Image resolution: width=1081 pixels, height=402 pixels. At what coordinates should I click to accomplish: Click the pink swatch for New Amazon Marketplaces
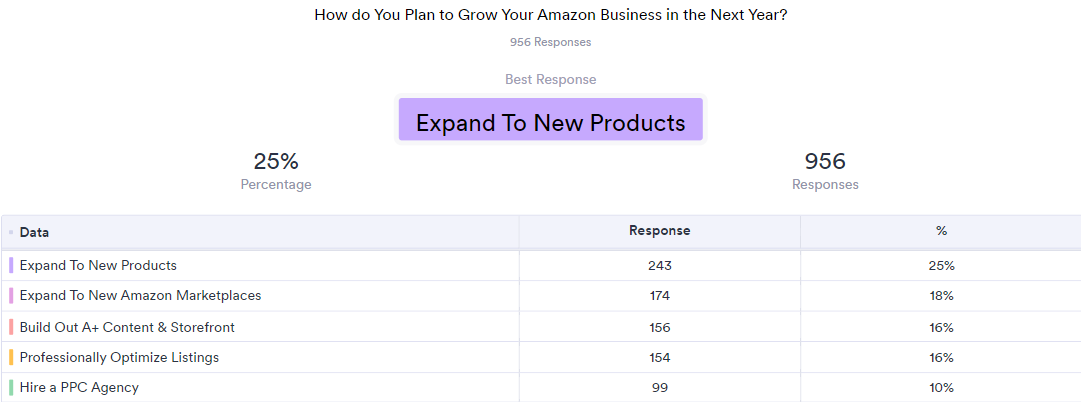(x=11, y=296)
